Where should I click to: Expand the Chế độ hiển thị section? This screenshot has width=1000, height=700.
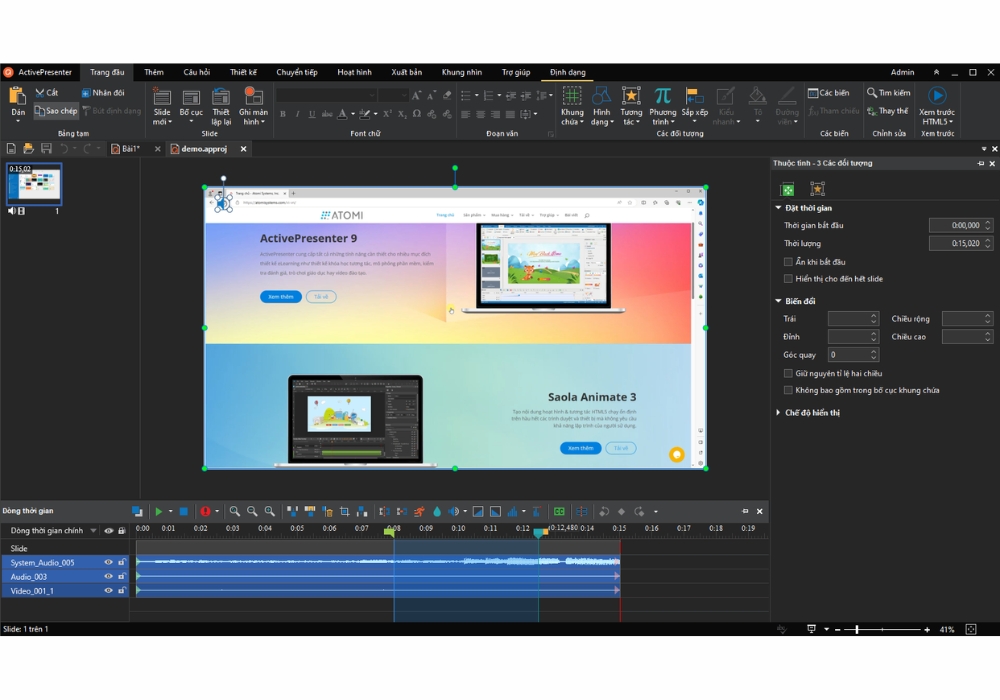click(778, 412)
